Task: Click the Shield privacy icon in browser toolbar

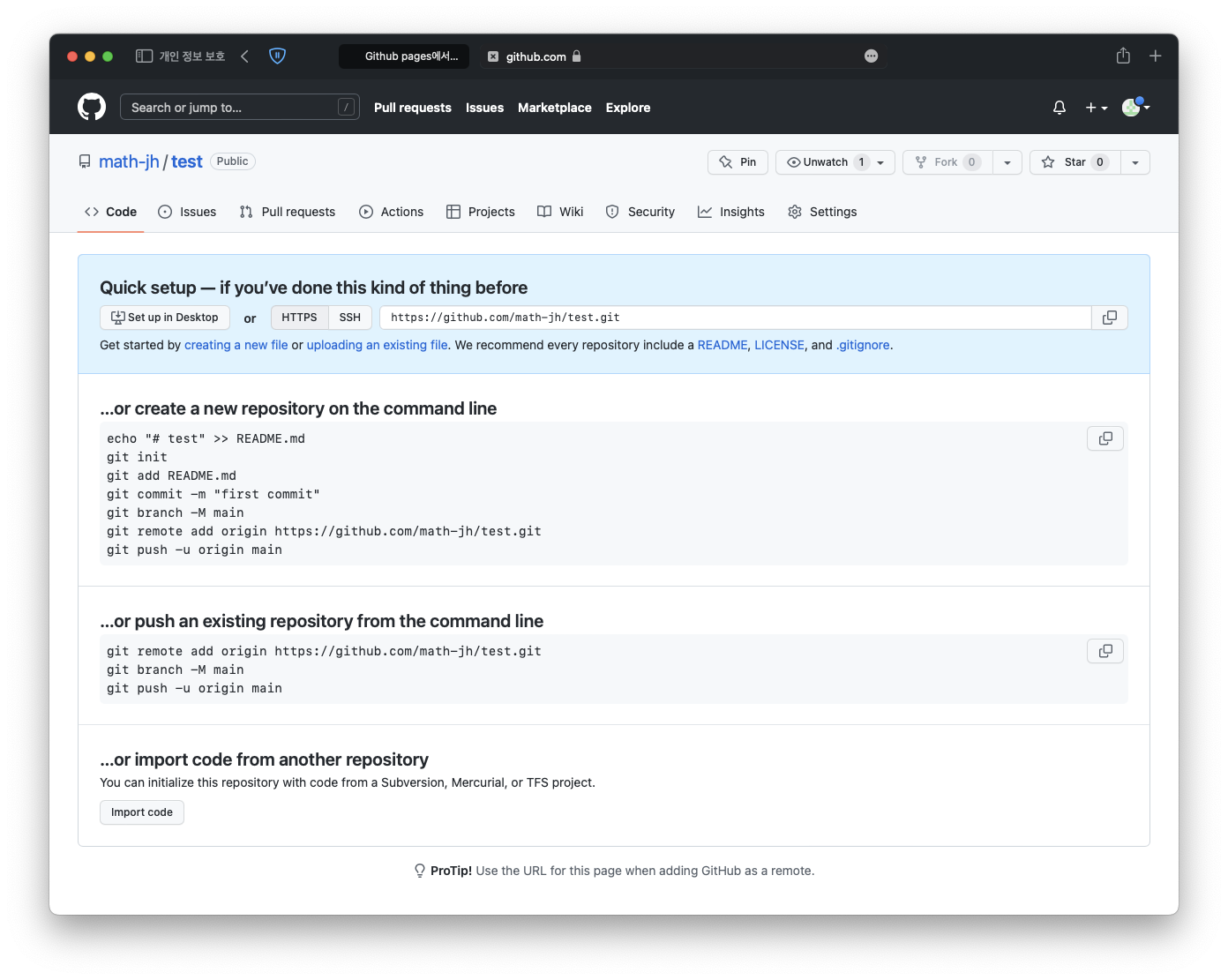Action: [277, 56]
